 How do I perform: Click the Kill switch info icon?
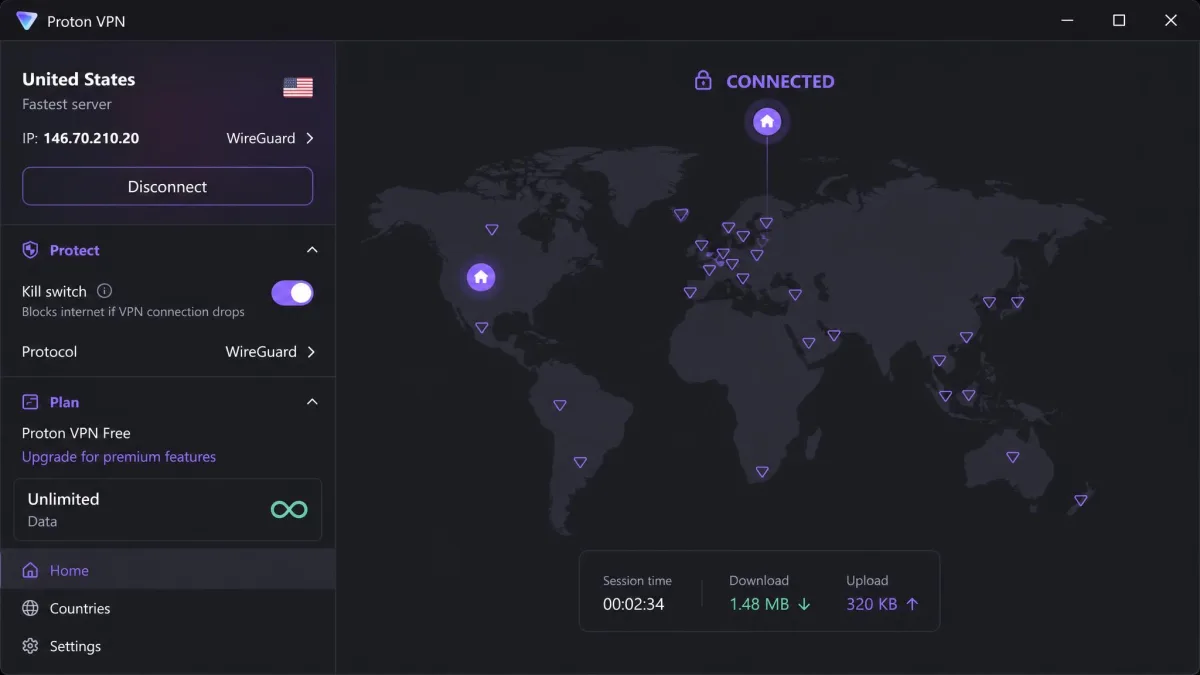tap(104, 291)
